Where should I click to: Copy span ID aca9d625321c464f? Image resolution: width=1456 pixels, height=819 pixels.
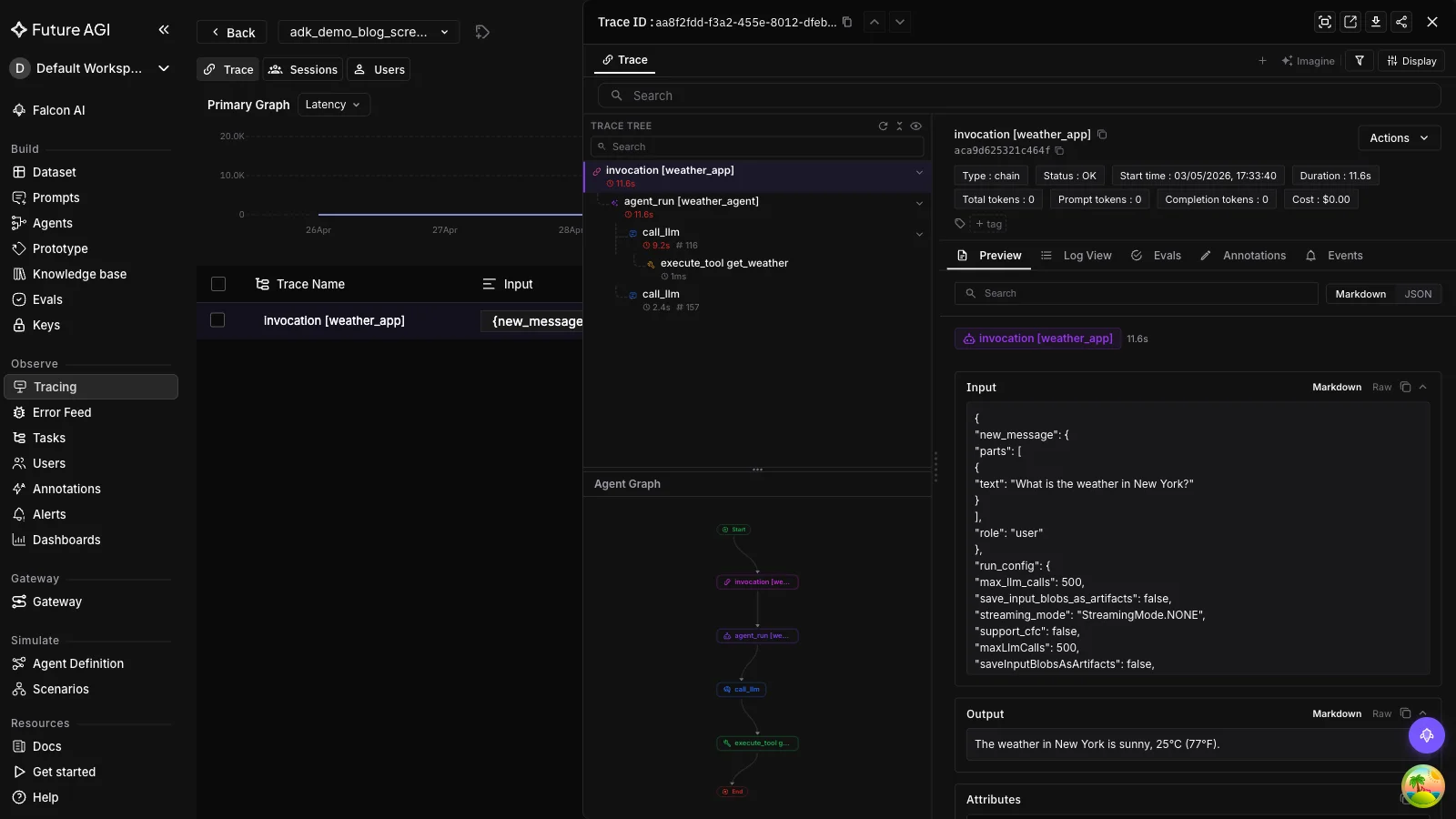pyautogui.click(x=1059, y=151)
